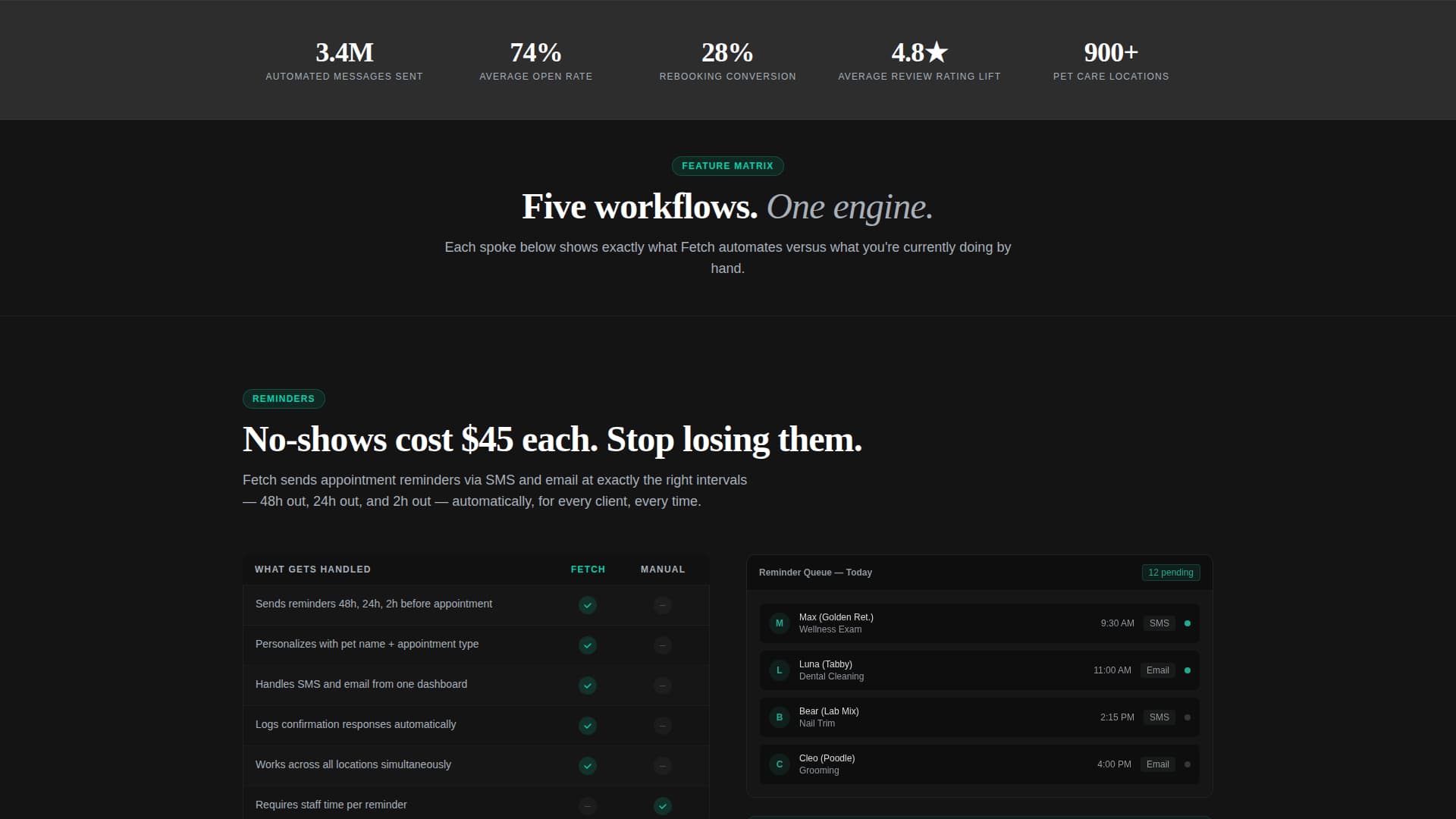Click Fetch checkmark for 'Sends reminders 48h, 24h, 2h'
The height and width of the screenshot is (819, 1456).
click(588, 605)
